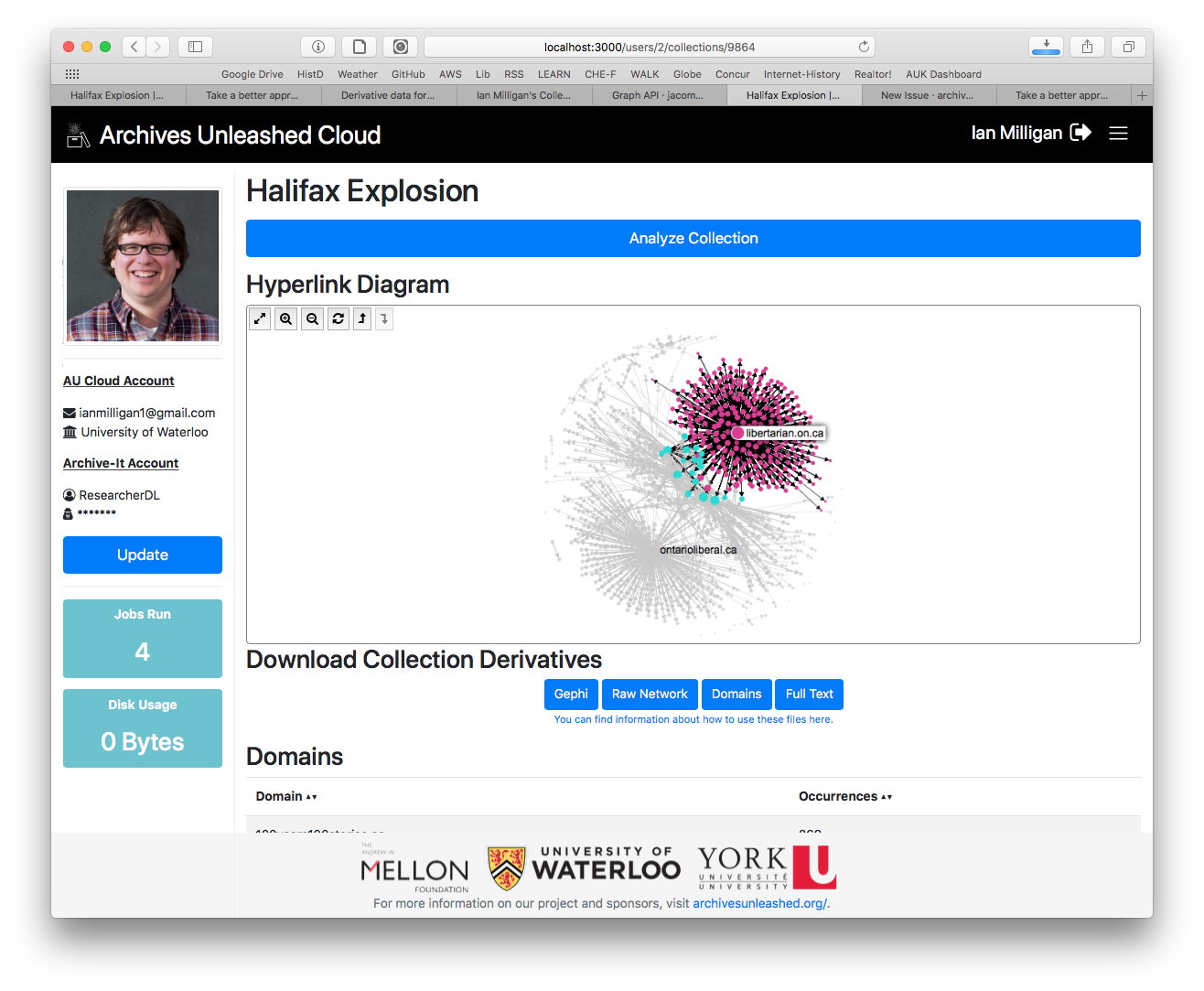Click the info extension icon in Safari toolbar
Viewport: 1204px width, 991px height.
pos(318,47)
